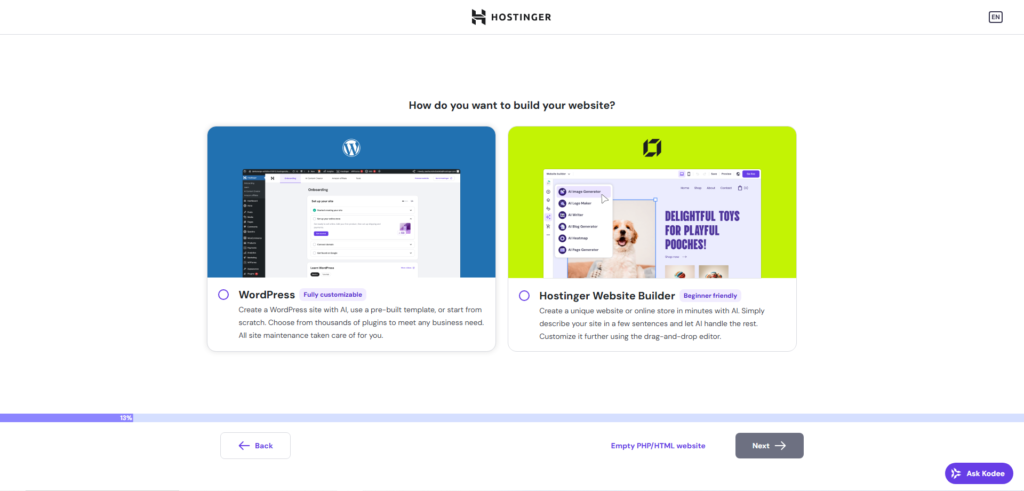
Task: Click the Hostinger Website Builder preview image
Action: coord(652,223)
